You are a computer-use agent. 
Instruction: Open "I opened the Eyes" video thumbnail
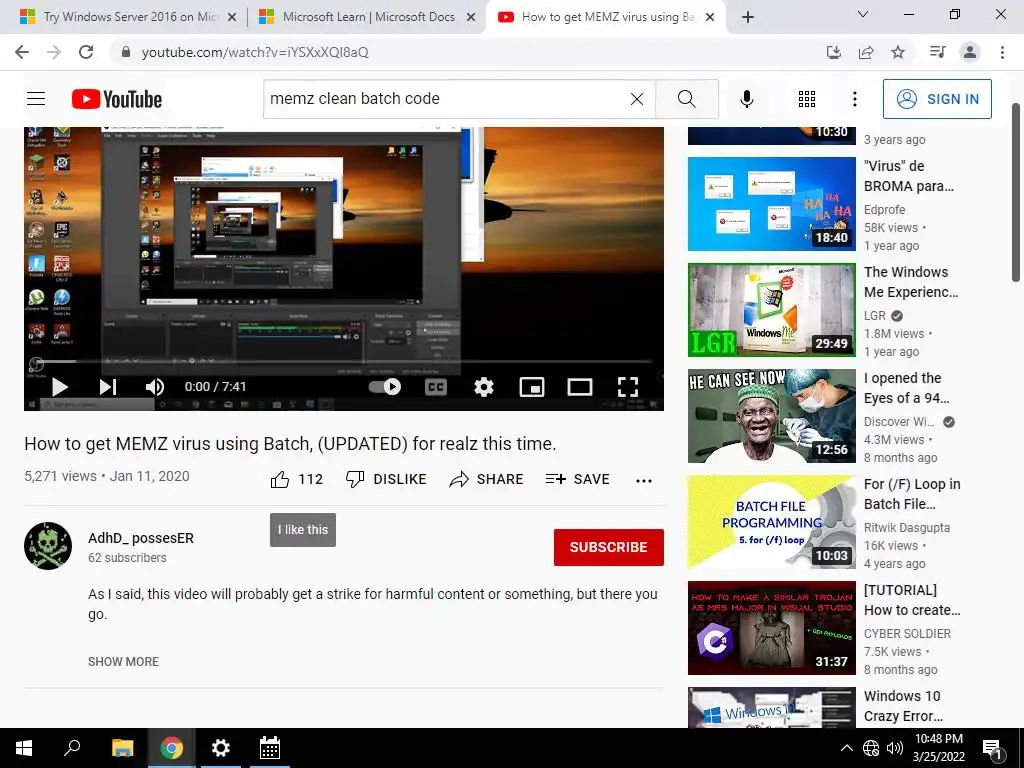tap(772, 415)
